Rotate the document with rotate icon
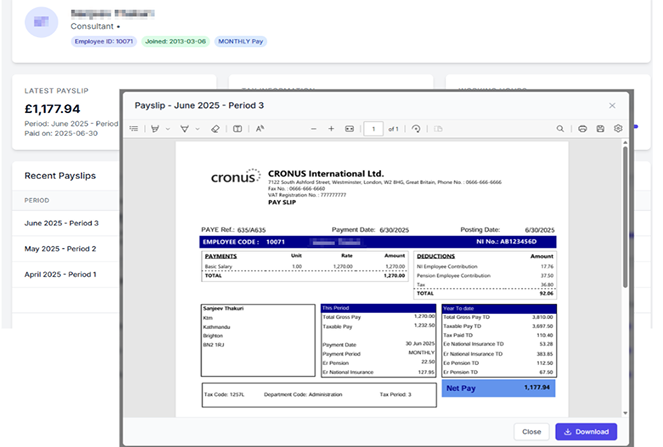Screen dimensions: 663x447 tap(416, 129)
